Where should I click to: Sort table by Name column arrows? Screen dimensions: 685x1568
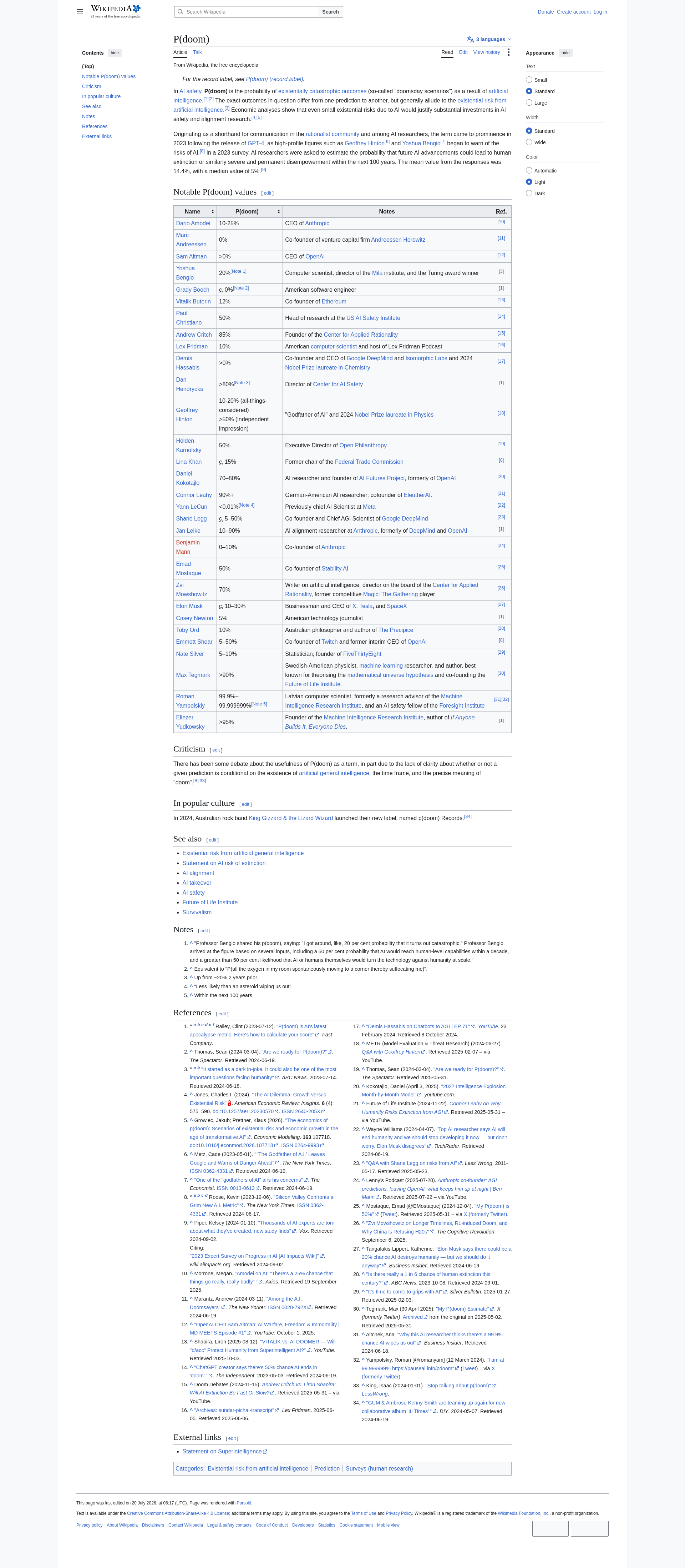212,212
